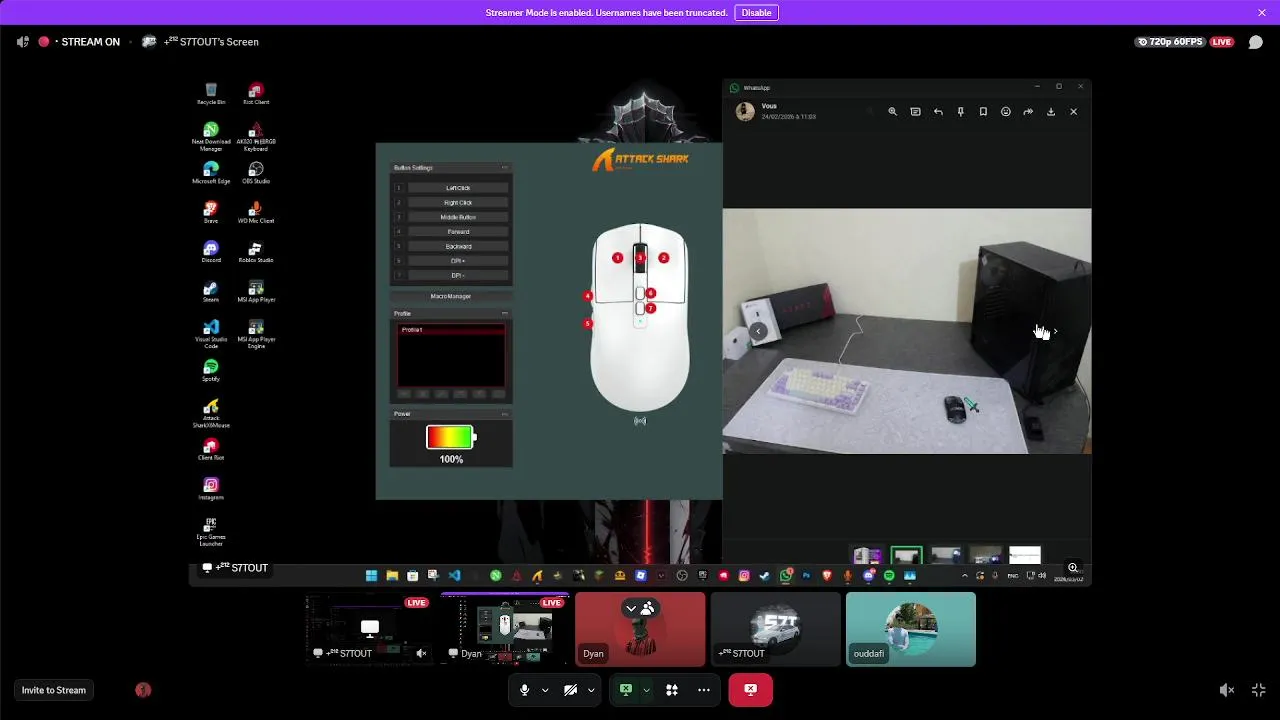1280x720 pixels.
Task: Stop screen sharing with green screen button
Action: 626,690
